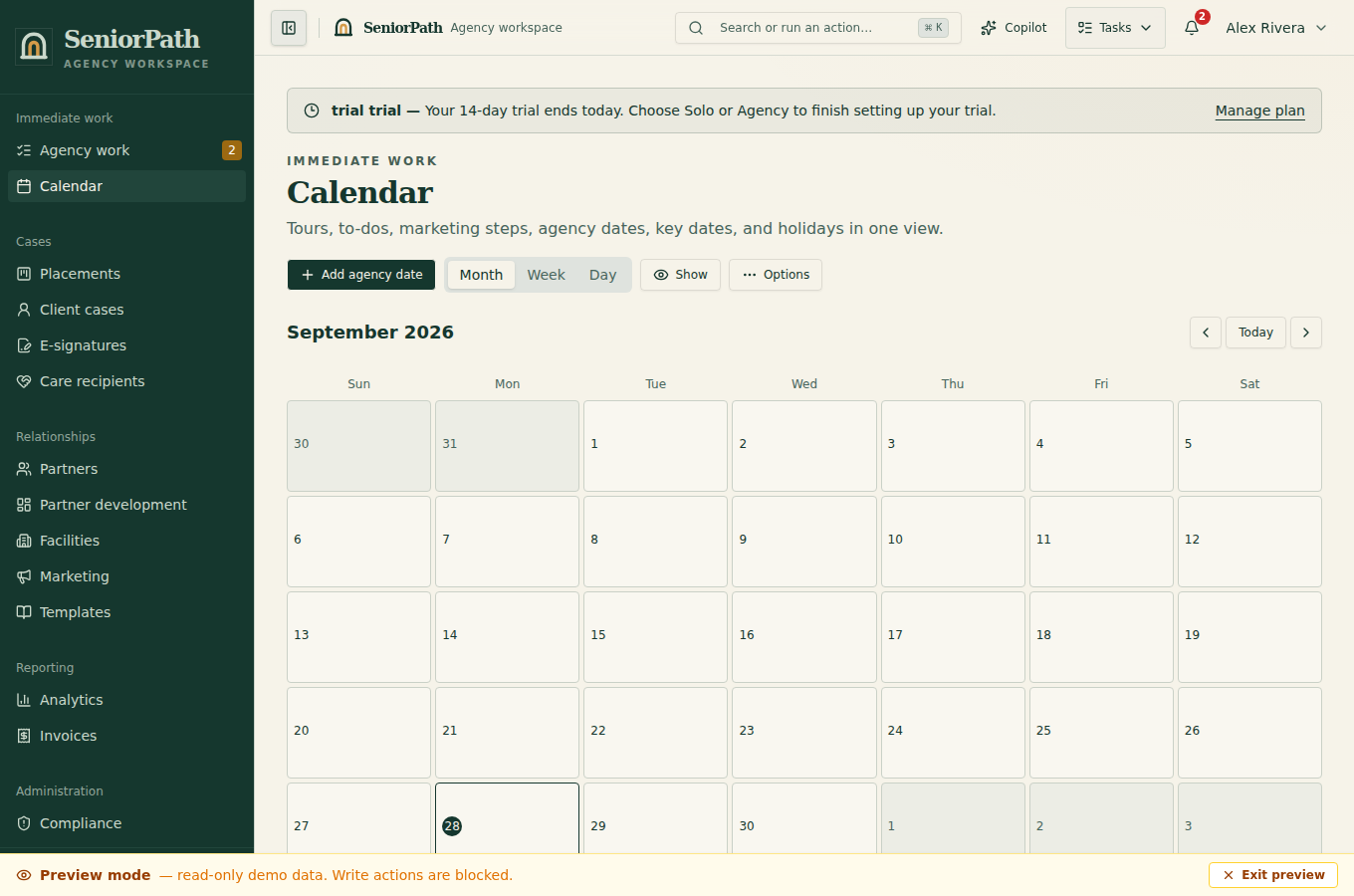1354x896 pixels.
Task: Open the Show visibility filter
Action: 680,275
